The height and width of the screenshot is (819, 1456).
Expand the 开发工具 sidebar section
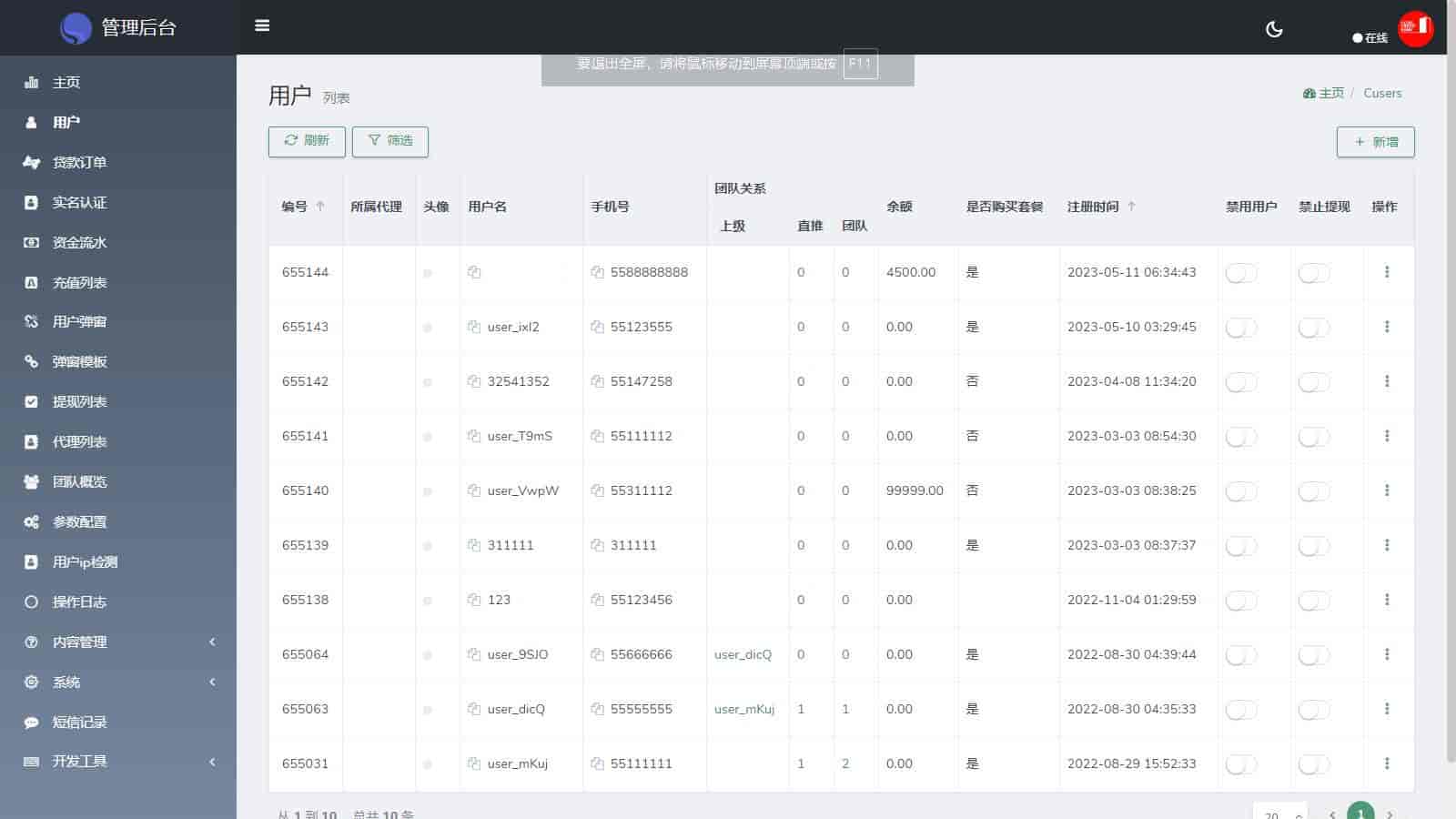(118, 762)
